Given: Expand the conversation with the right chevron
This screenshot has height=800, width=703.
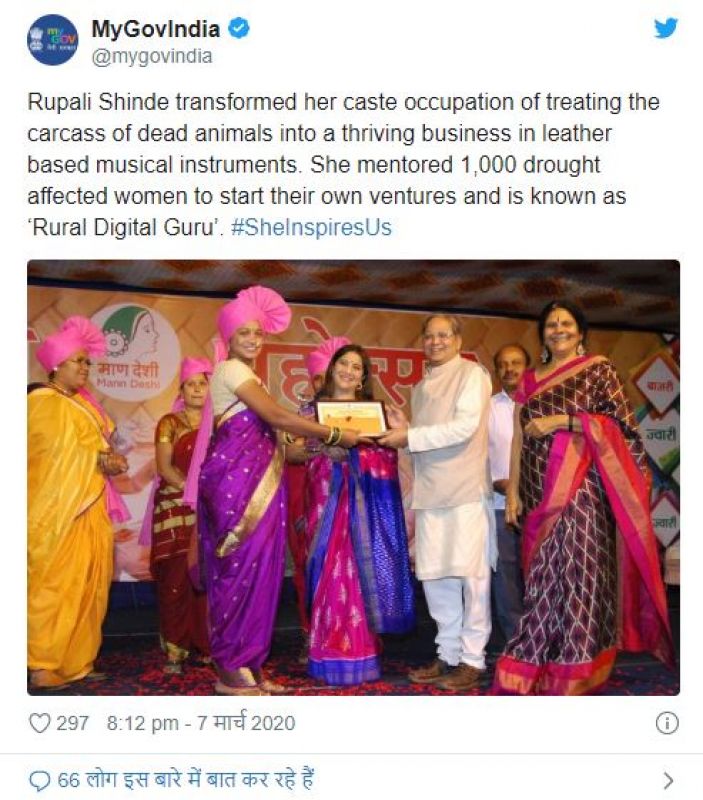Looking at the screenshot, I should 668,780.
